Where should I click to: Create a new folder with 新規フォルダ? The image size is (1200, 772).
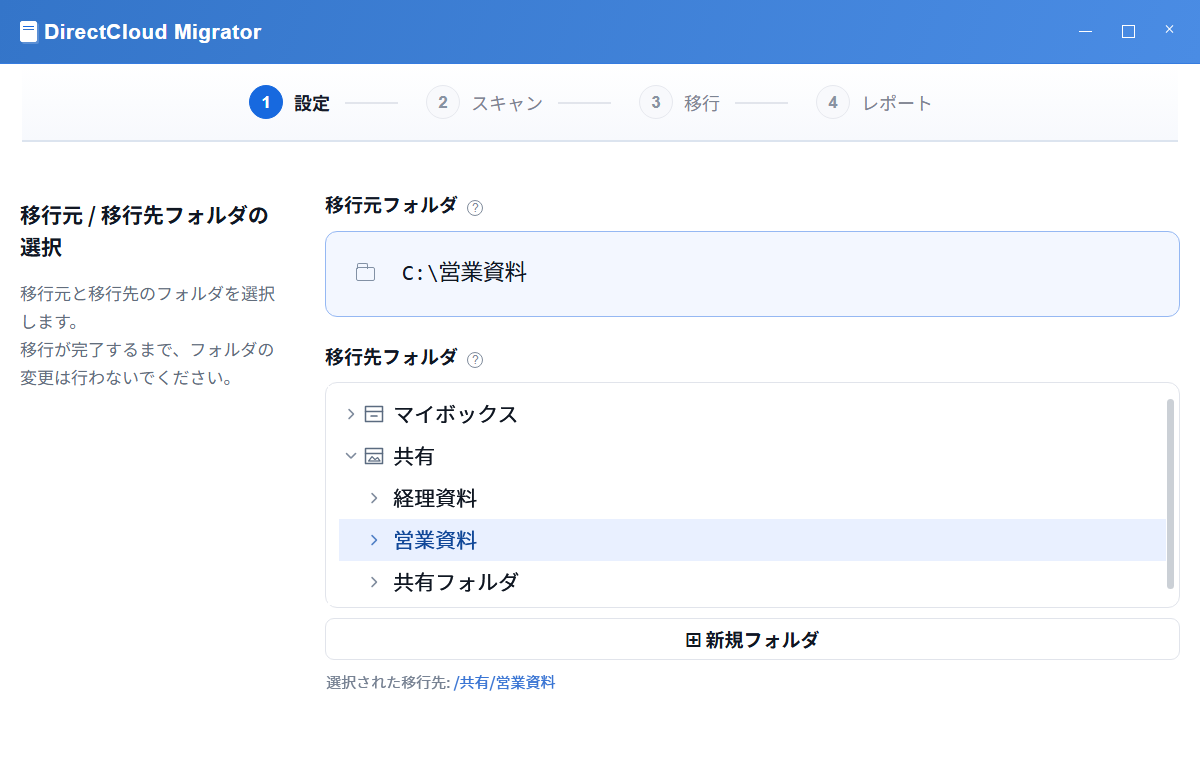[752, 639]
